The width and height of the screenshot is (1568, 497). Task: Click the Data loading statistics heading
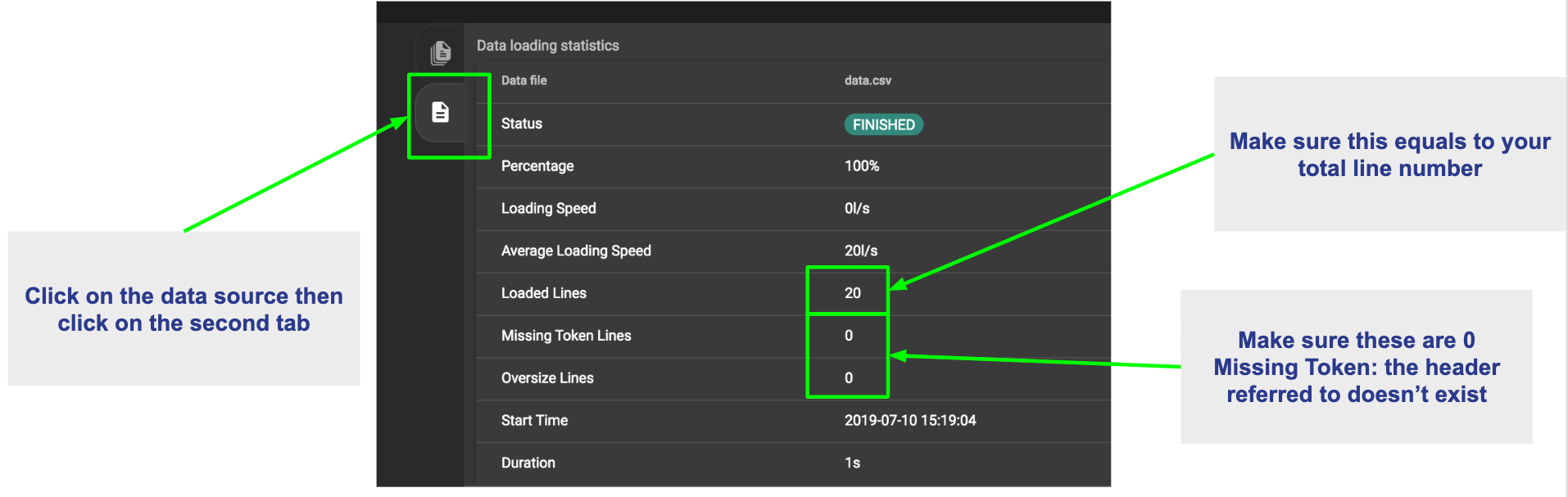tap(547, 46)
